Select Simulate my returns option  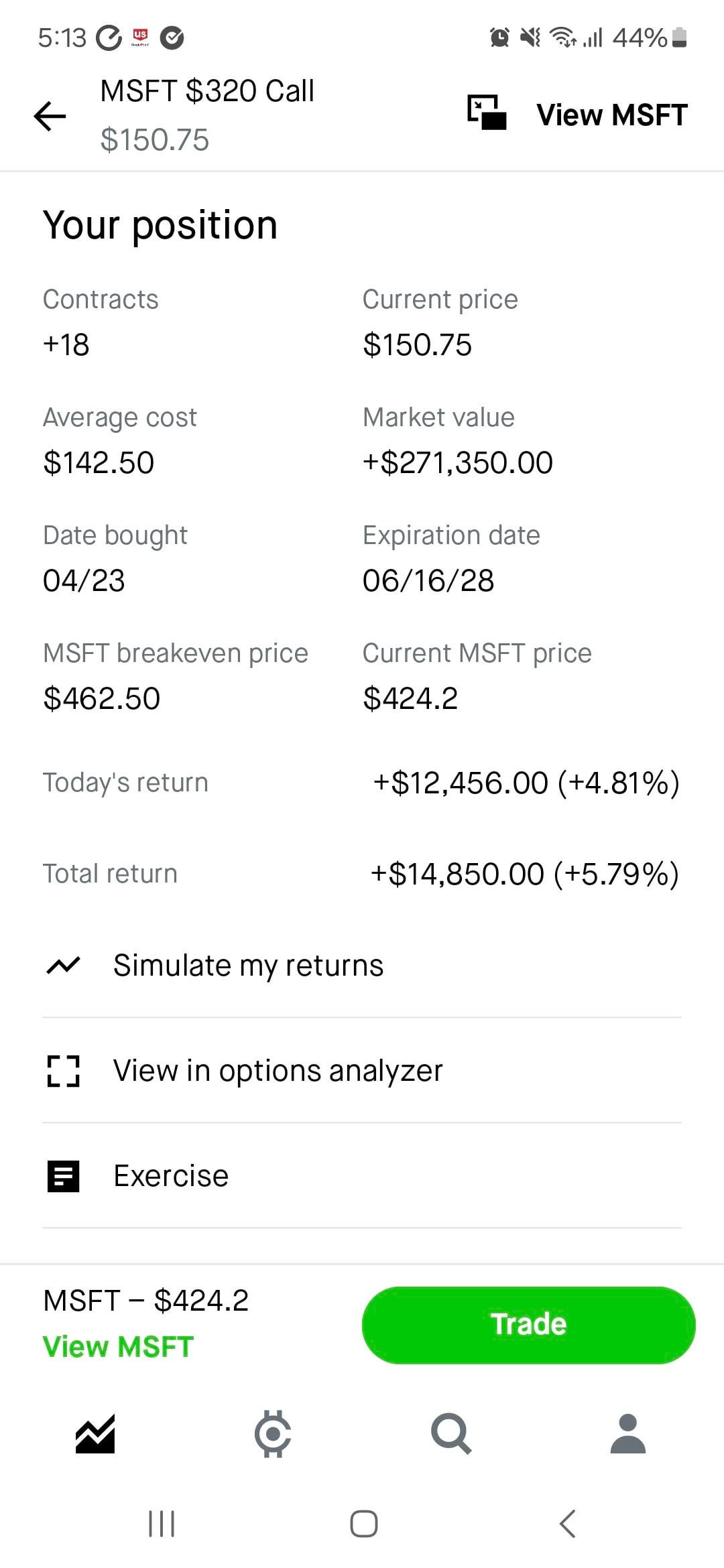248,966
